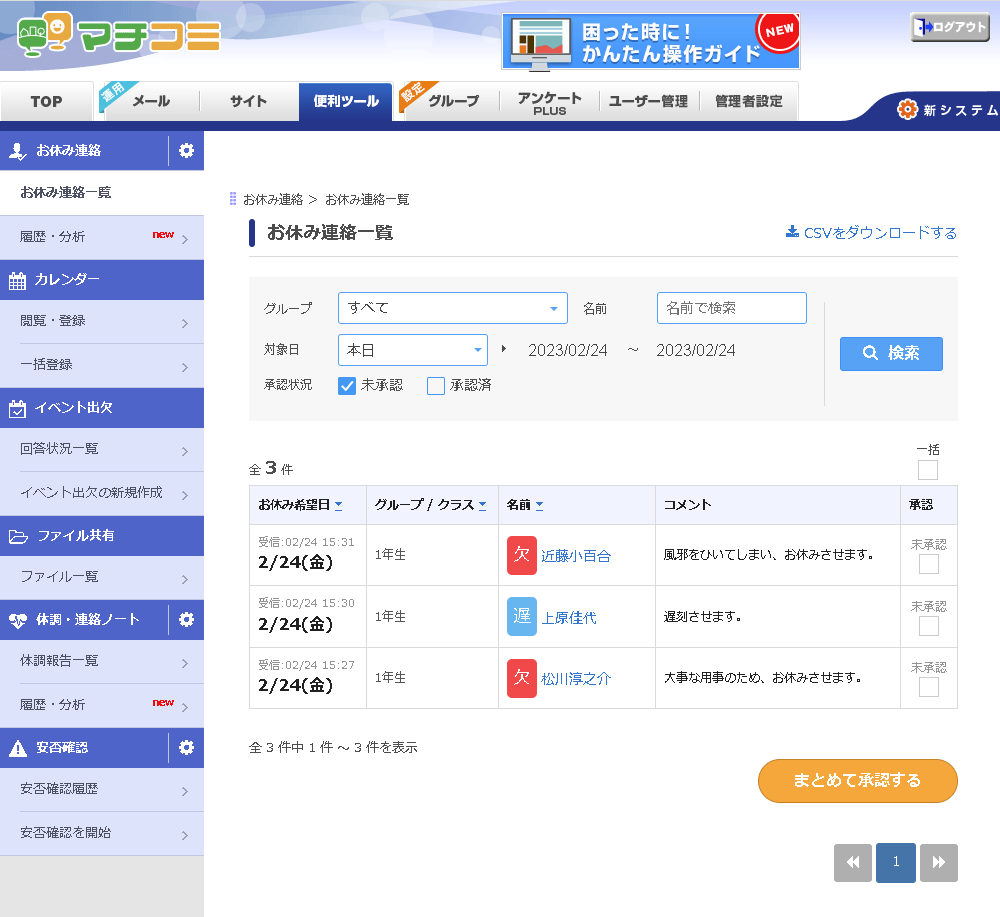Click the 検索 button

coord(891,353)
